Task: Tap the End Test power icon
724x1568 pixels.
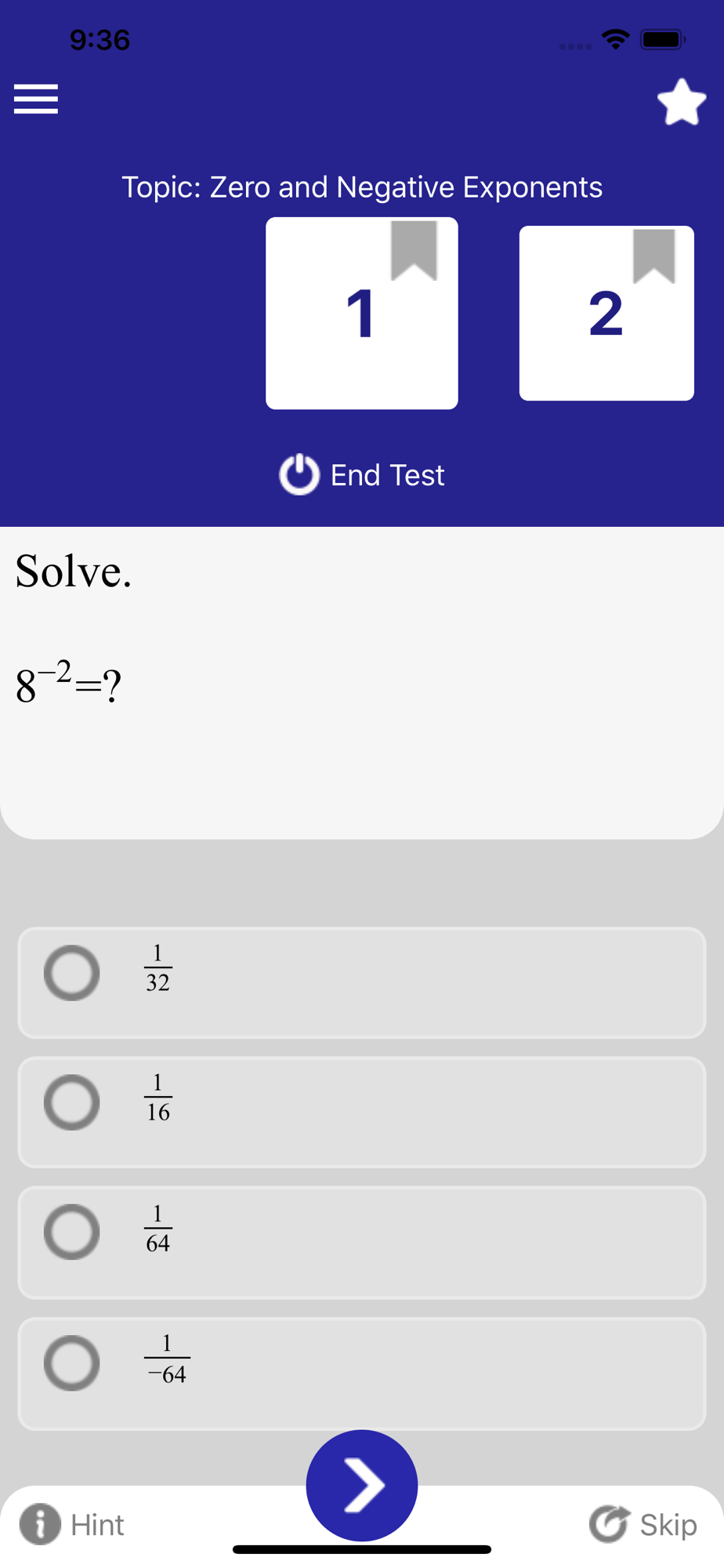Action: pos(299,474)
